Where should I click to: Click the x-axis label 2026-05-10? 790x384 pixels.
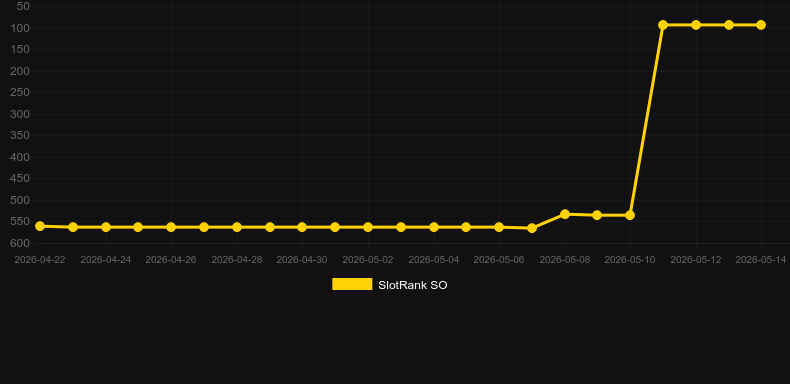630,260
